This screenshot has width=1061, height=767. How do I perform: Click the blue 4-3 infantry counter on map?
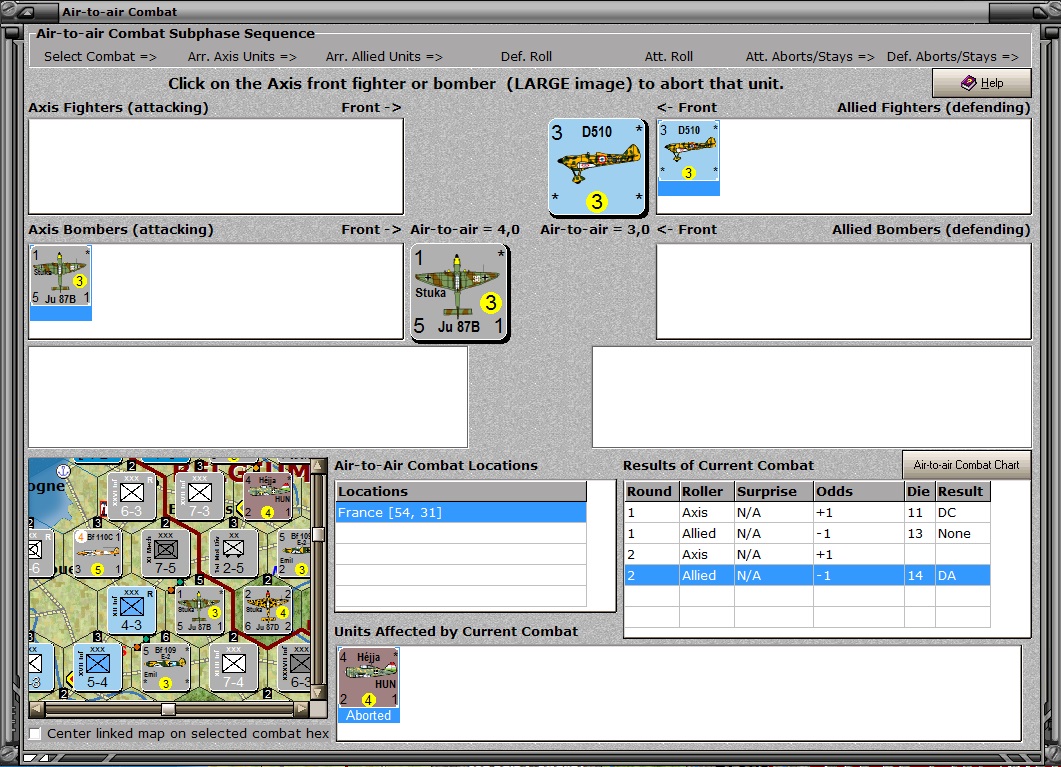pos(131,610)
